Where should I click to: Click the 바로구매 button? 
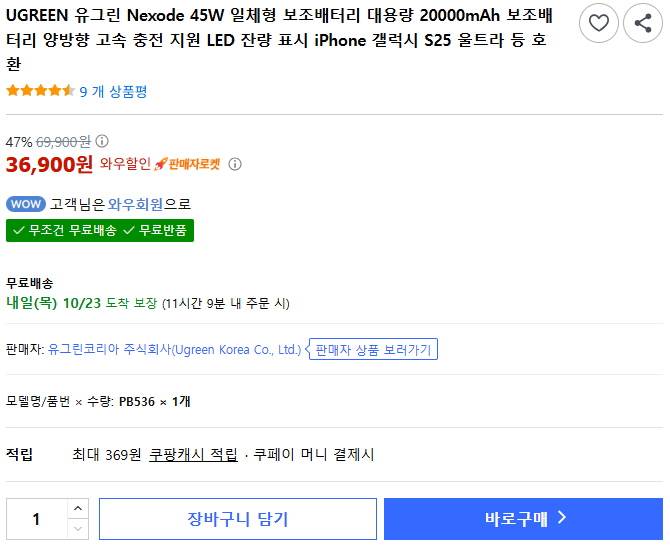tap(523, 519)
